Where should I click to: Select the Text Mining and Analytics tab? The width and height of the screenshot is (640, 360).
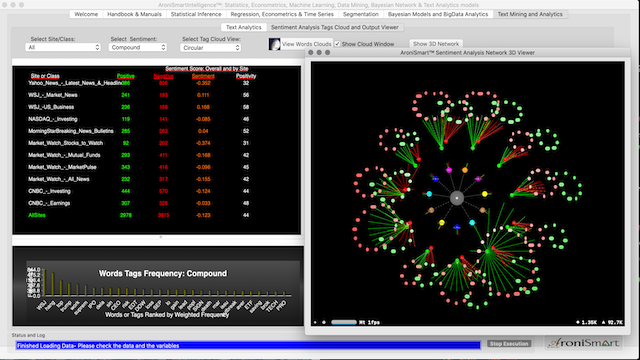[x=530, y=14]
